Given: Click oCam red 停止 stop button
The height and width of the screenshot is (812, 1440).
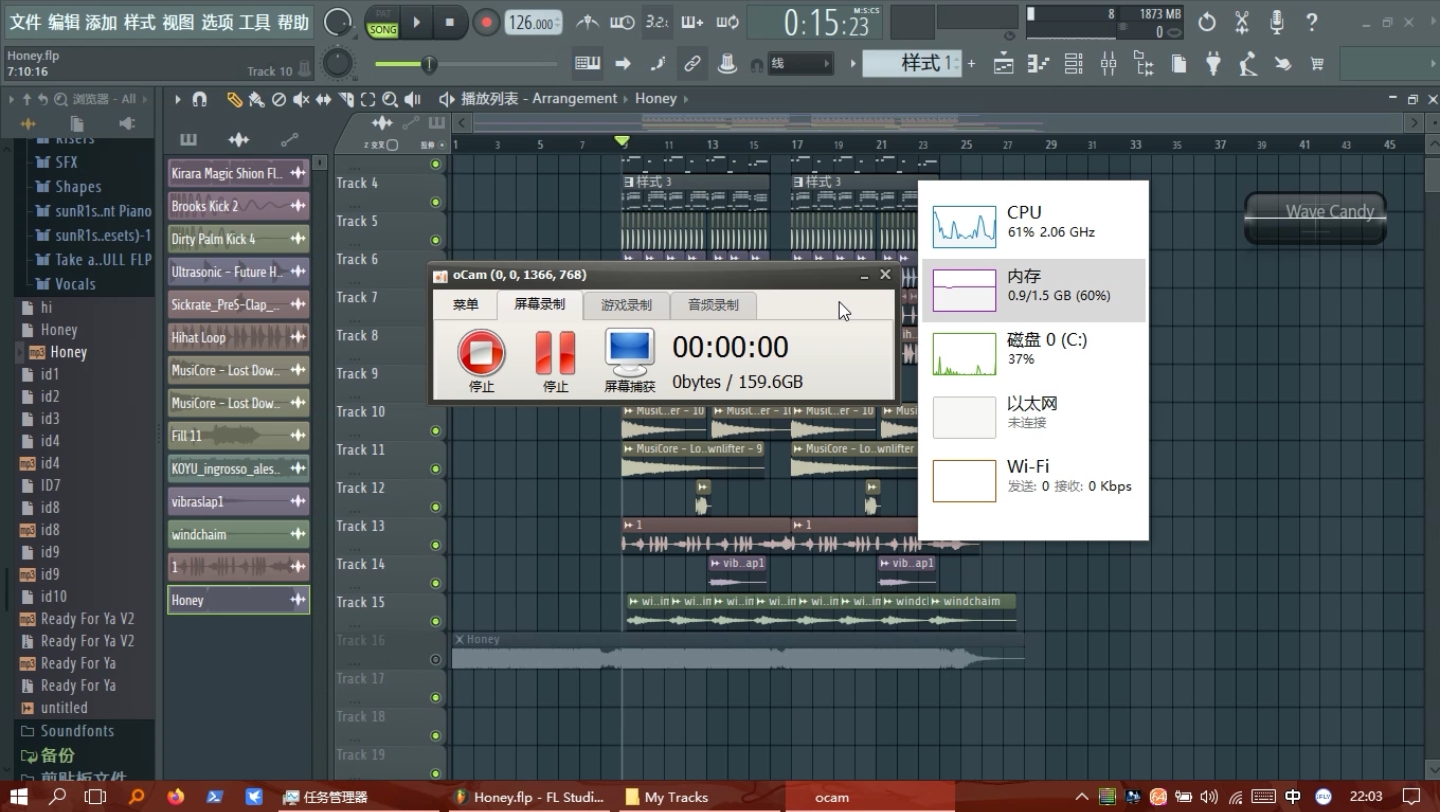Looking at the screenshot, I should click(x=482, y=361).
